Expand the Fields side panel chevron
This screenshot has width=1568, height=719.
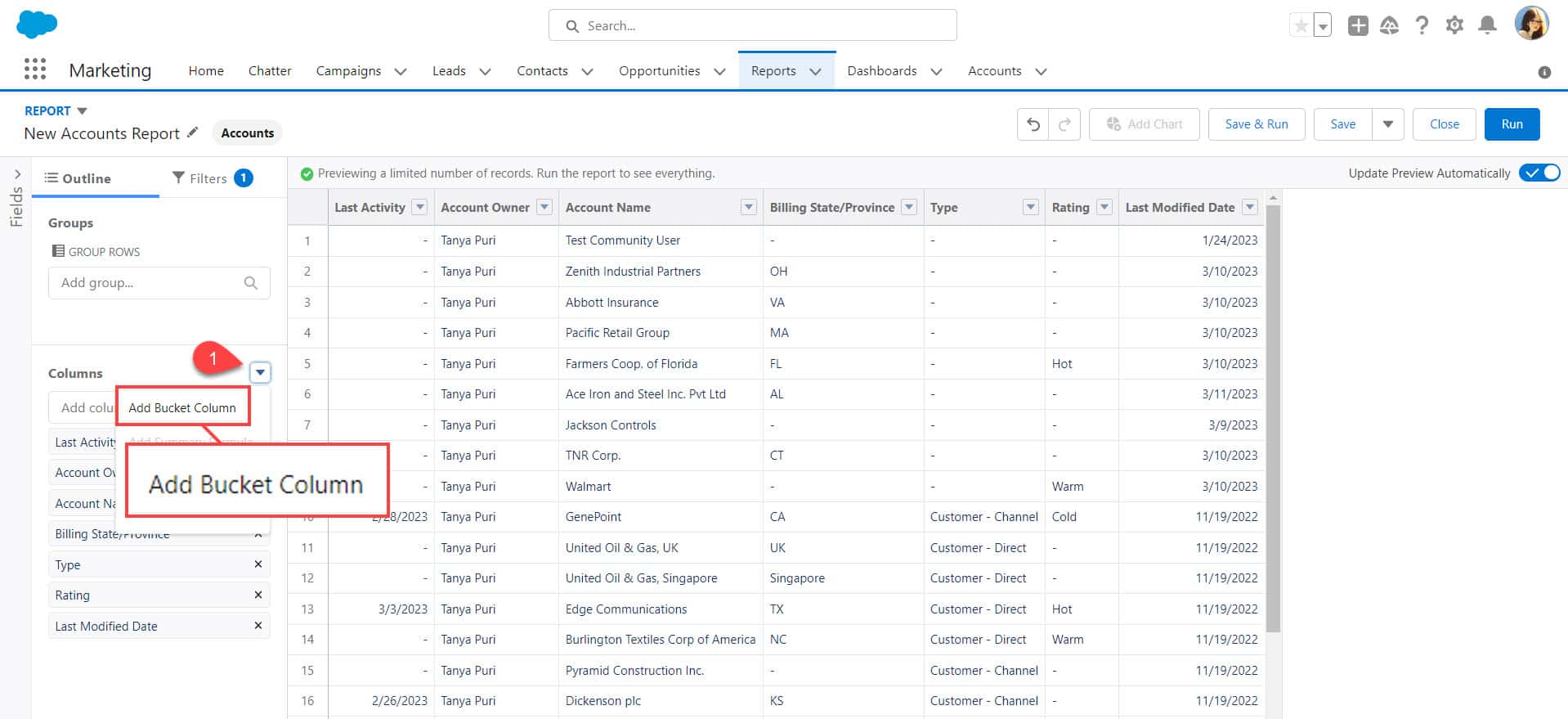[17, 174]
